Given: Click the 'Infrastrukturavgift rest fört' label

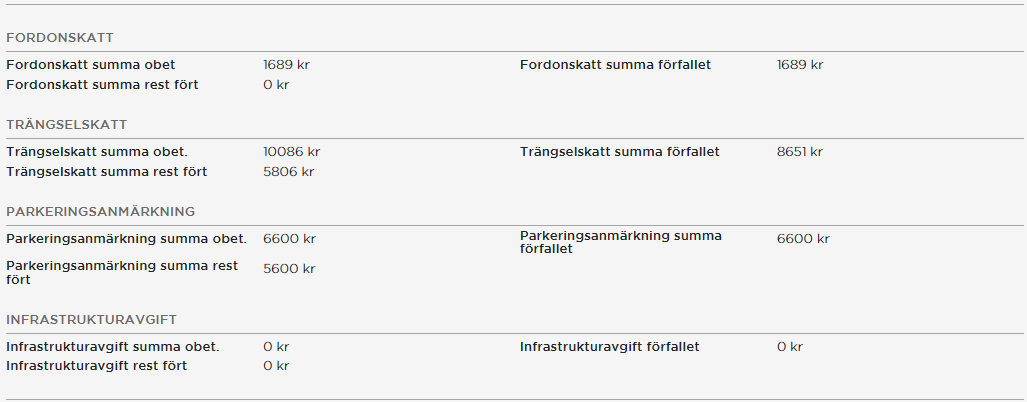Looking at the screenshot, I should tap(96, 366).
